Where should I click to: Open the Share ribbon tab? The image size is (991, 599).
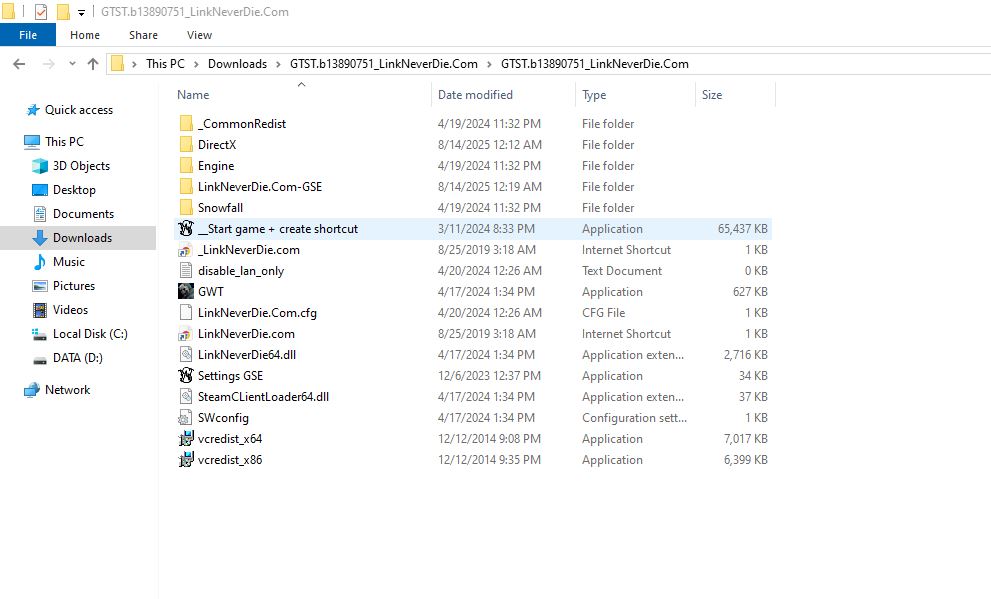(x=143, y=35)
